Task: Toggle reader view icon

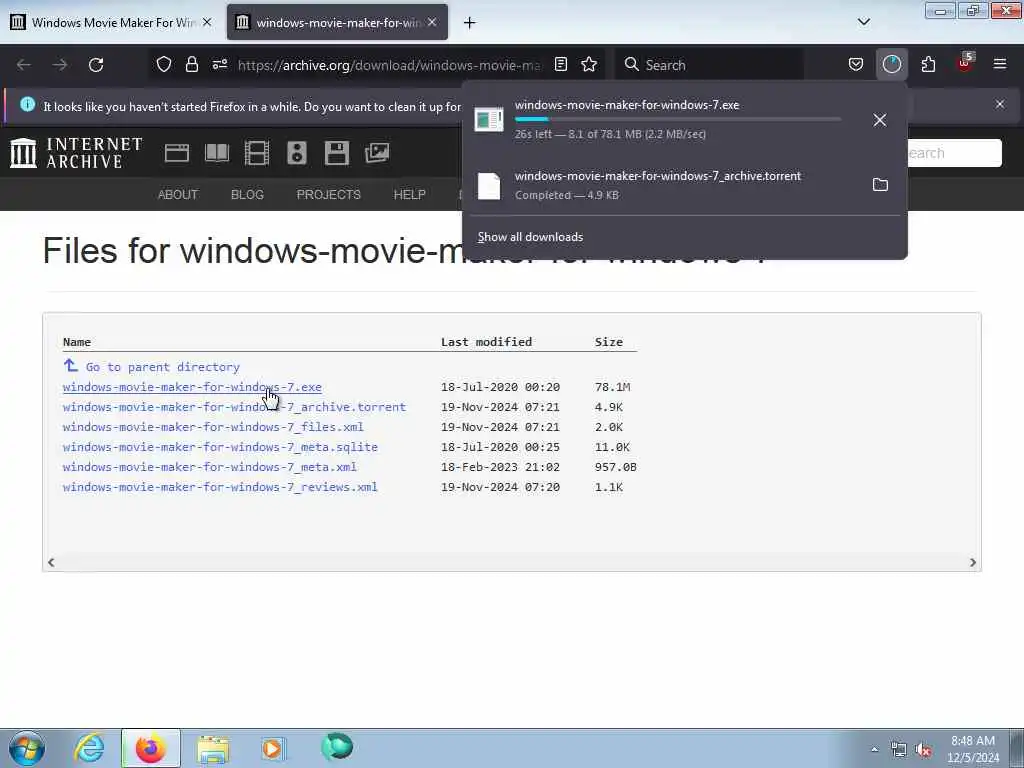Action: 560,64
